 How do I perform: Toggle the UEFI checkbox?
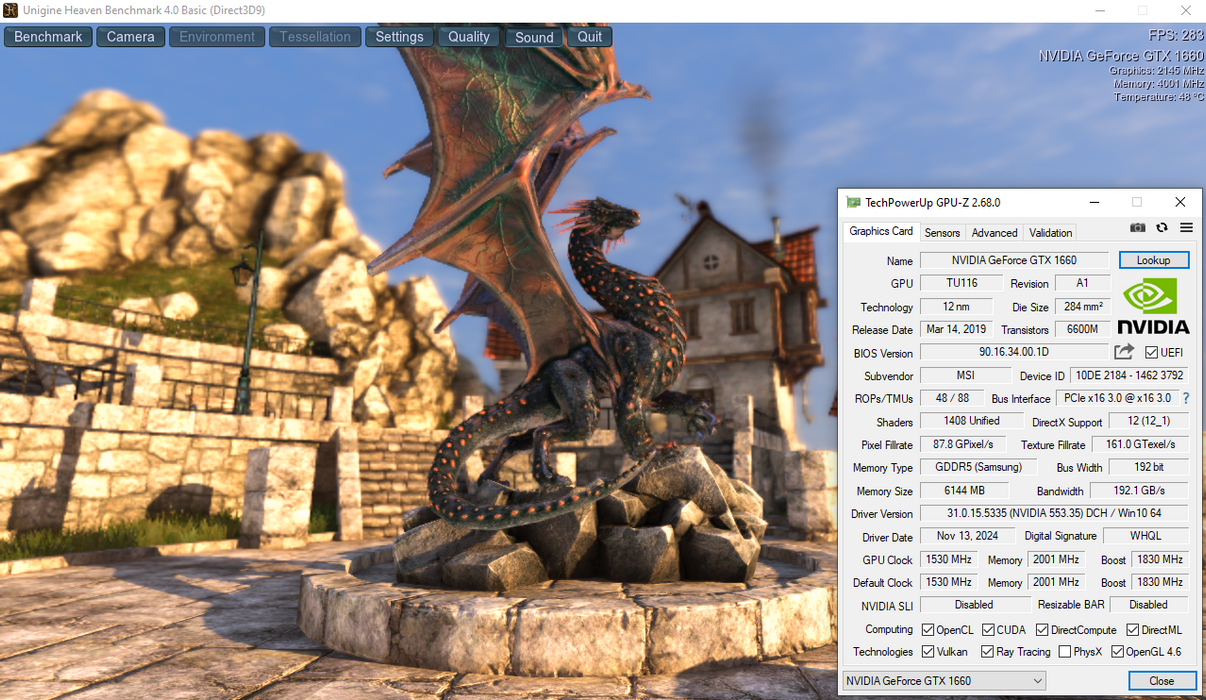(x=1151, y=353)
